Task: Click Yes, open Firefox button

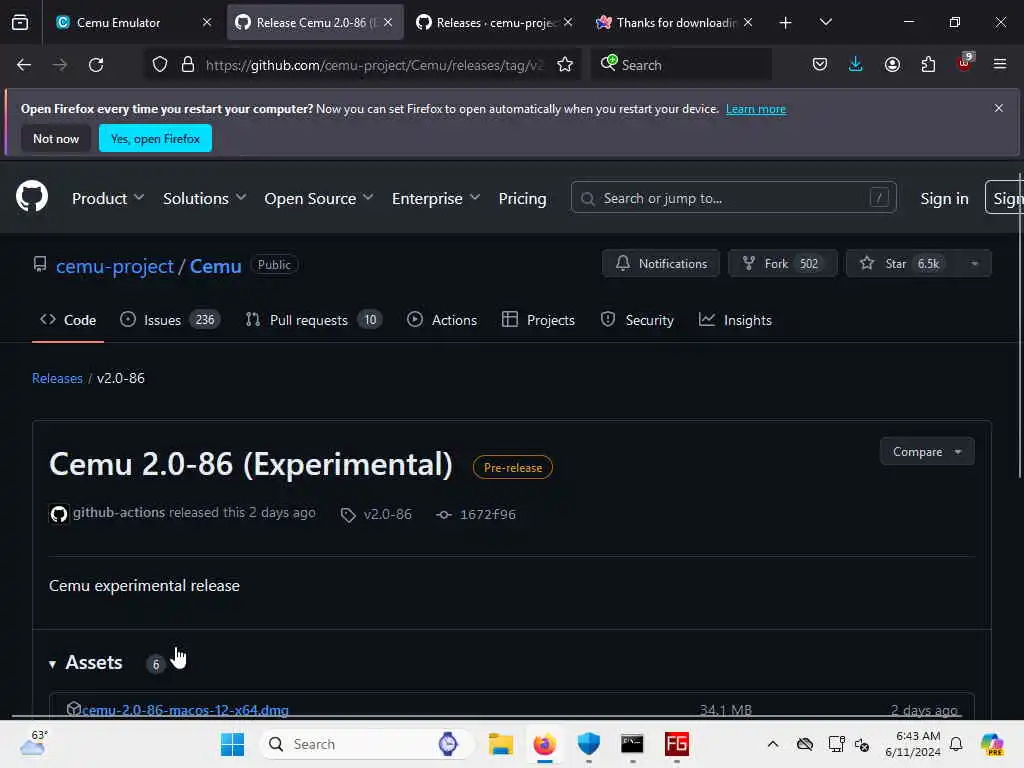Action: tap(155, 138)
